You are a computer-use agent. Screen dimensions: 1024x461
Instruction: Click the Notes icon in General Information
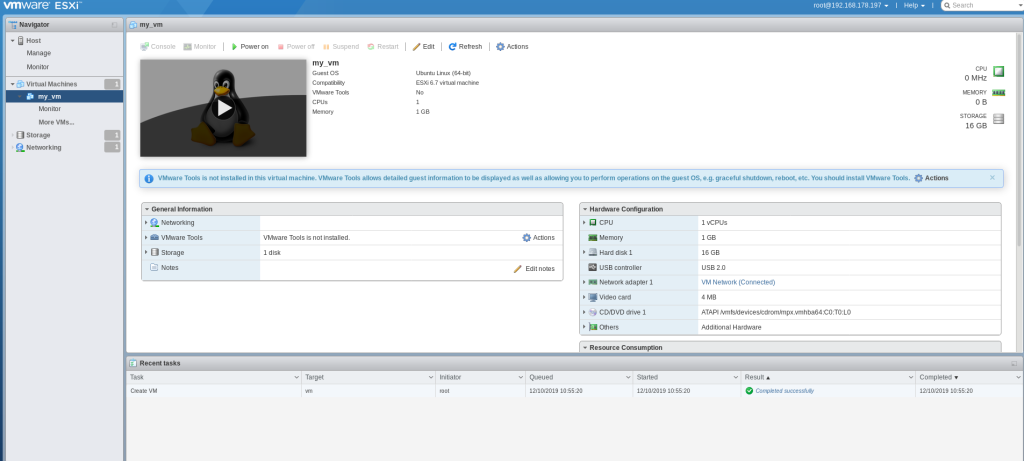click(154, 268)
